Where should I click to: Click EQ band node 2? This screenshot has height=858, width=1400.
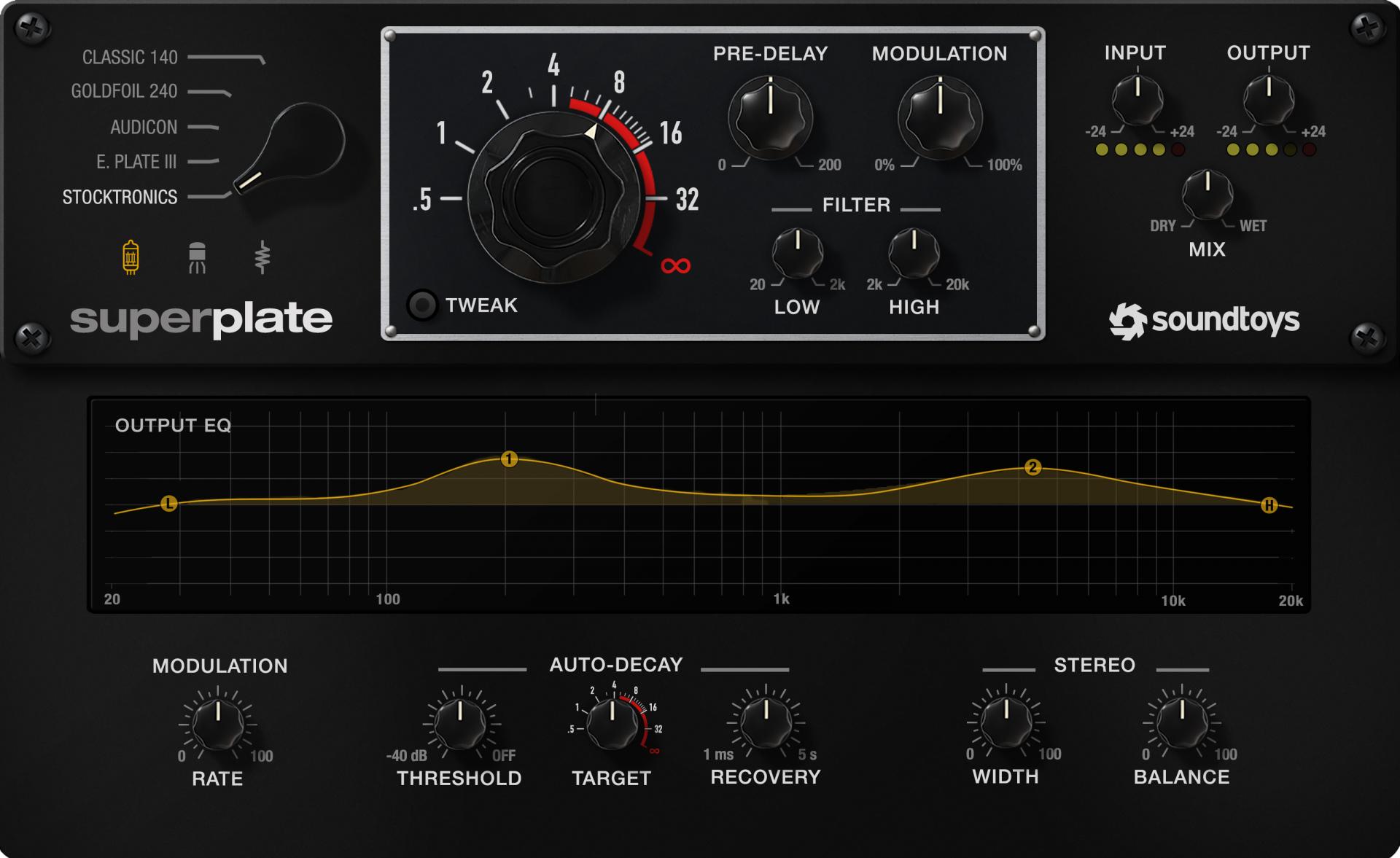(x=1032, y=467)
